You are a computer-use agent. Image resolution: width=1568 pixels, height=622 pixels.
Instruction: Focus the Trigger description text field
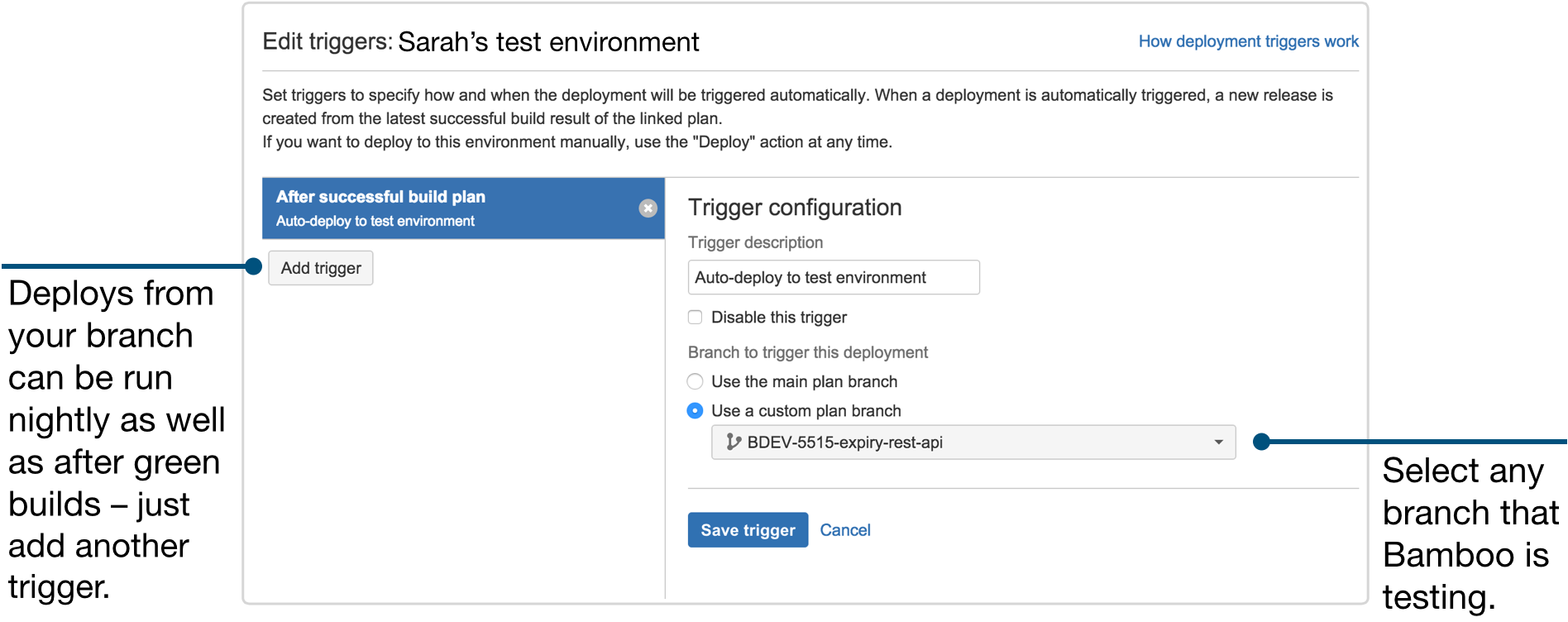click(833, 278)
